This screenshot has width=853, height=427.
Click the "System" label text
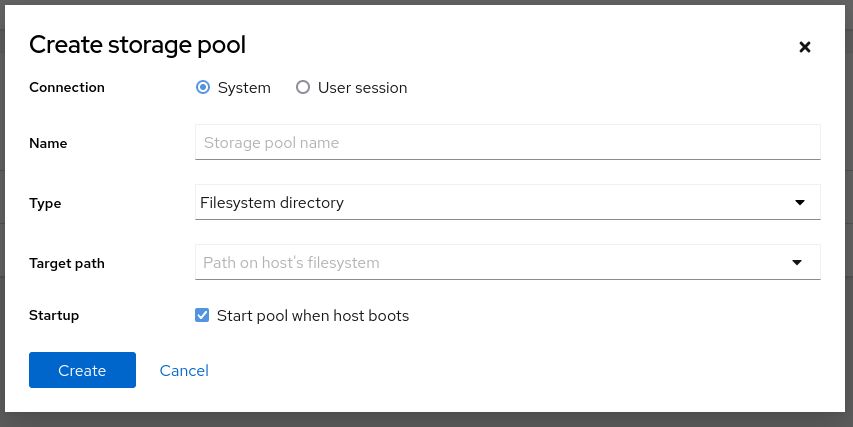(x=244, y=88)
